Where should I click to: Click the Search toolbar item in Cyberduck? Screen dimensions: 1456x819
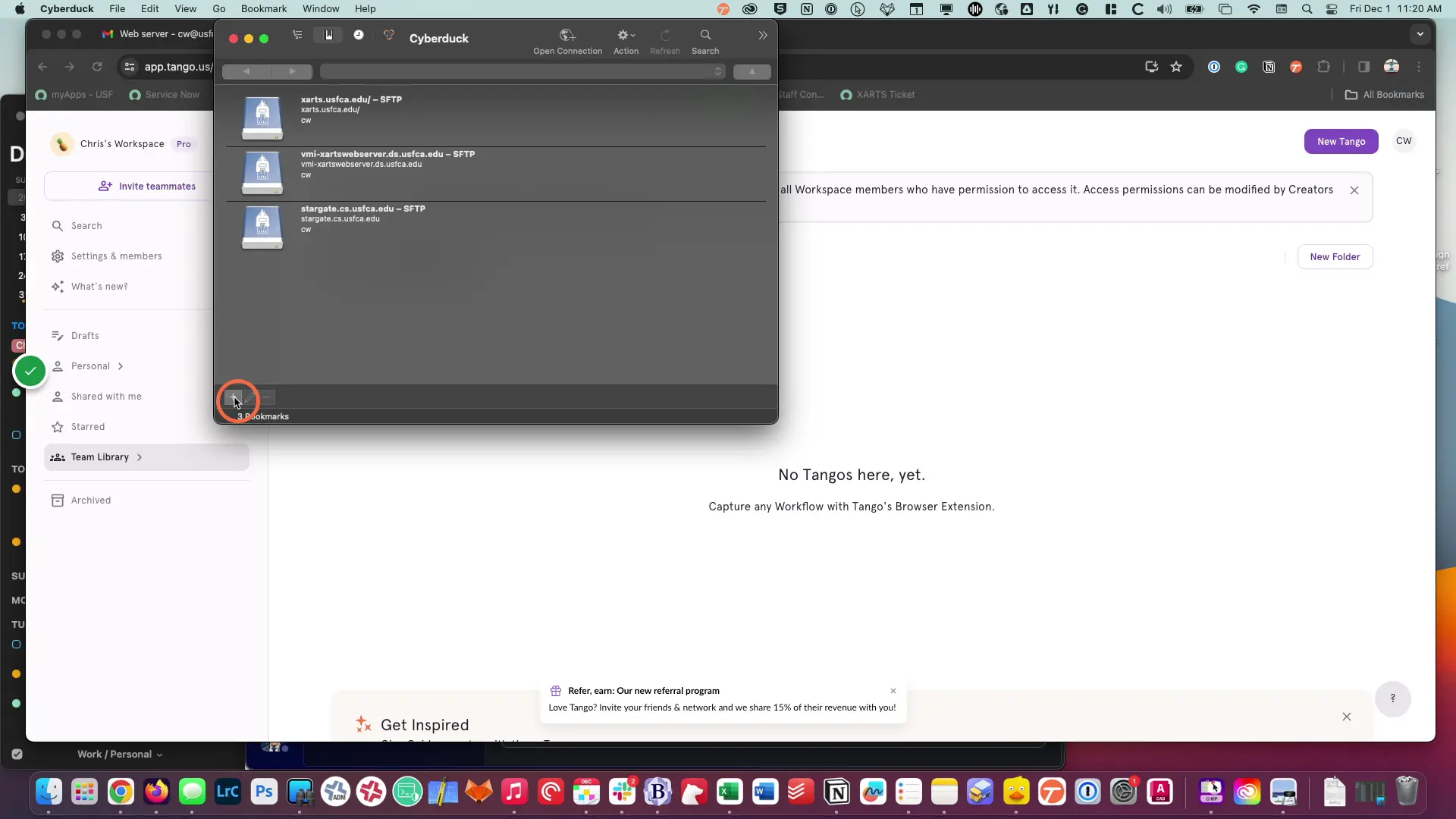click(705, 42)
